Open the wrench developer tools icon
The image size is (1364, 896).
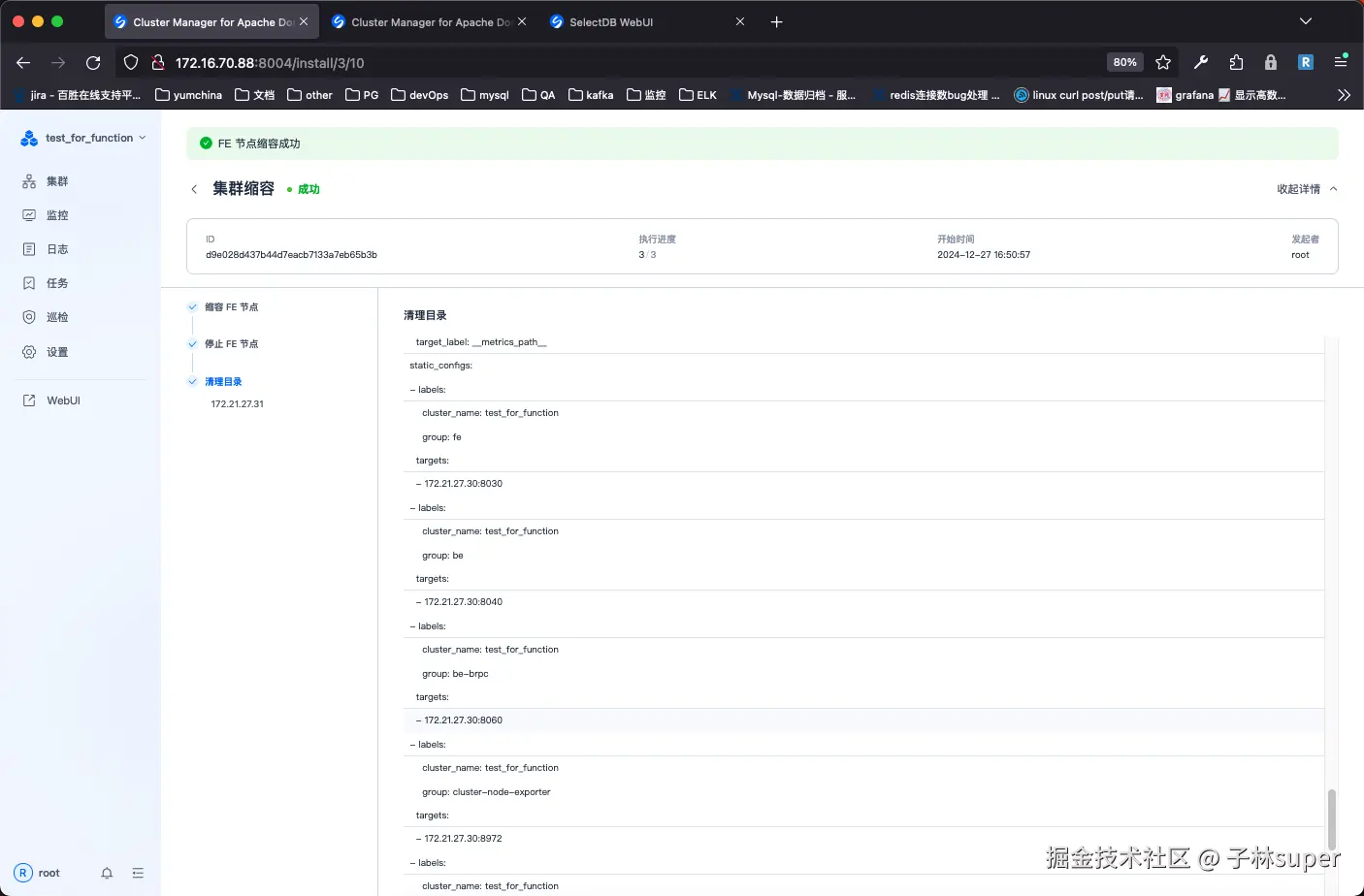tap(1201, 62)
